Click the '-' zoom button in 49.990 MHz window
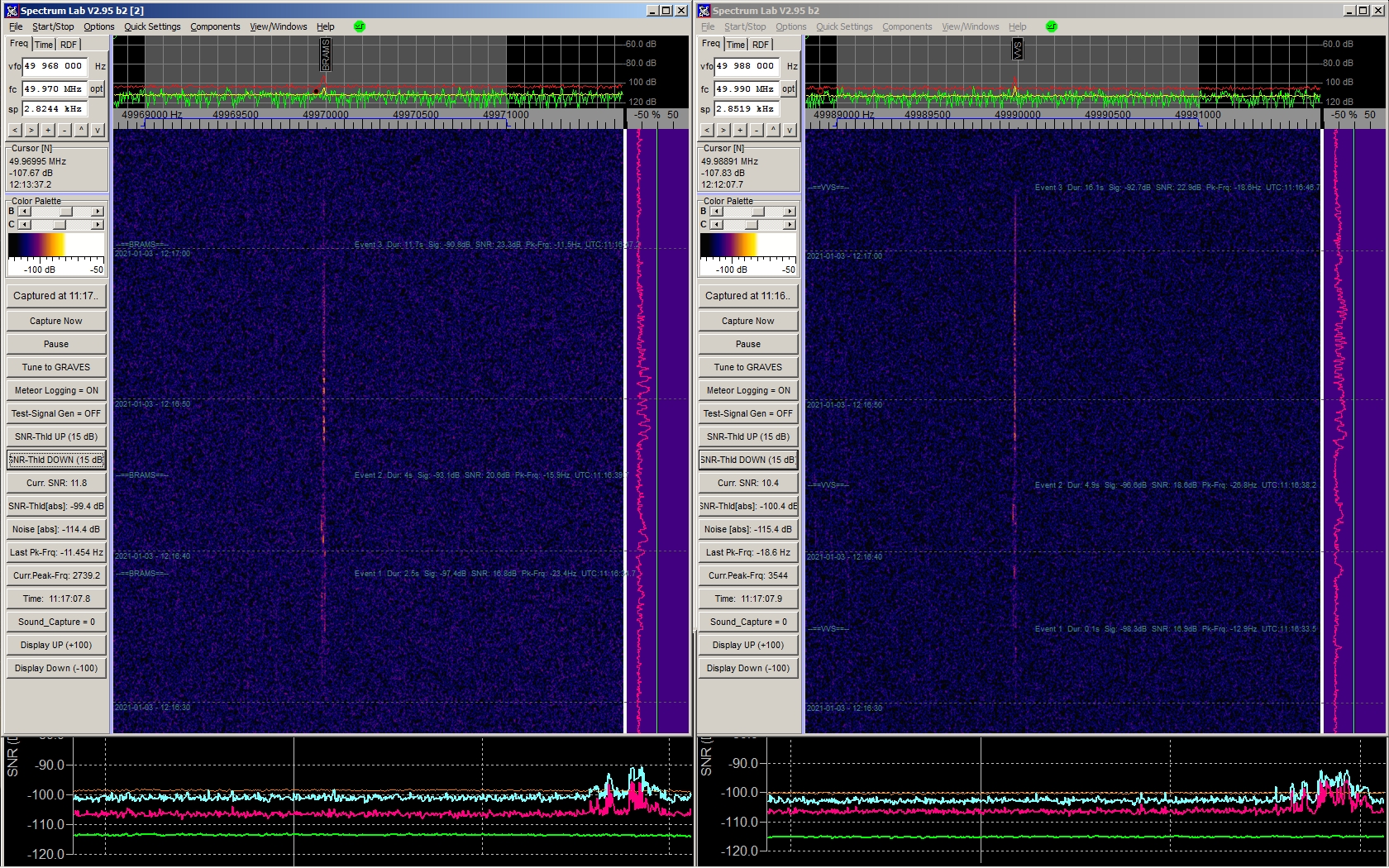Image resolution: width=1389 pixels, height=868 pixels. click(x=757, y=130)
